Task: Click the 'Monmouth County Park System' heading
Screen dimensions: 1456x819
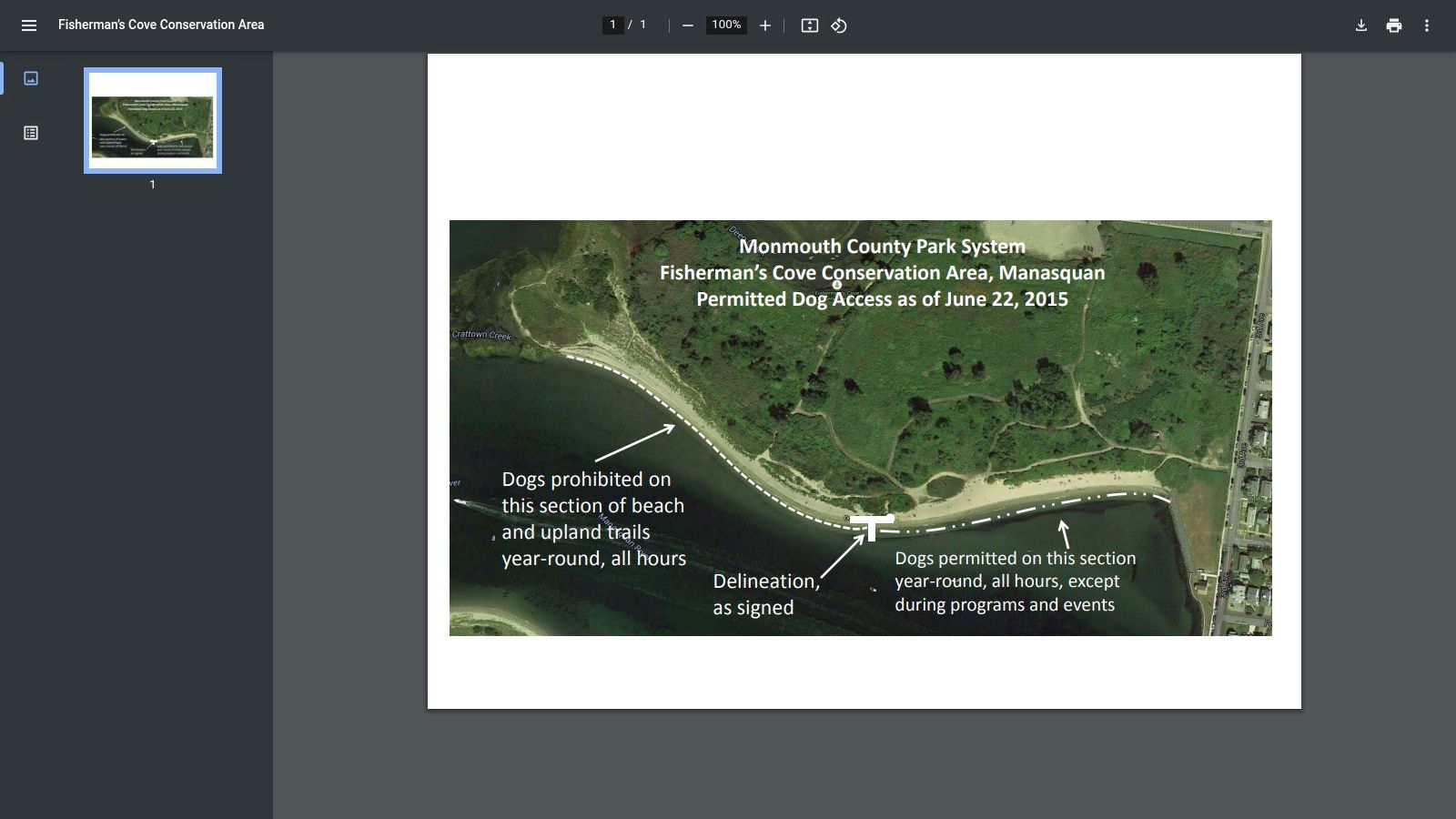Action: click(x=882, y=247)
